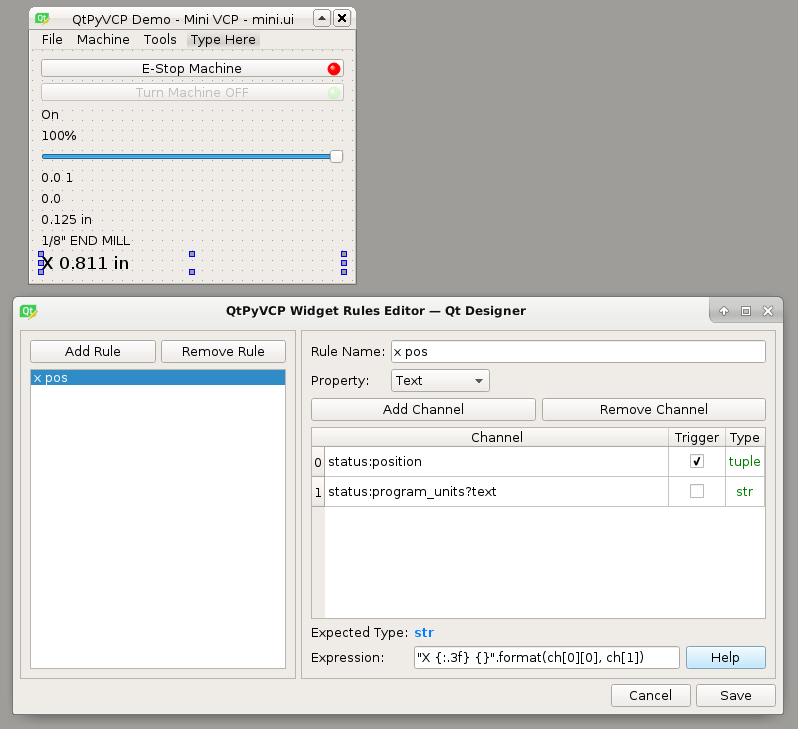Click the status:position channel cell
The height and width of the screenshot is (729, 798).
pyautogui.click(x=496, y=462)
